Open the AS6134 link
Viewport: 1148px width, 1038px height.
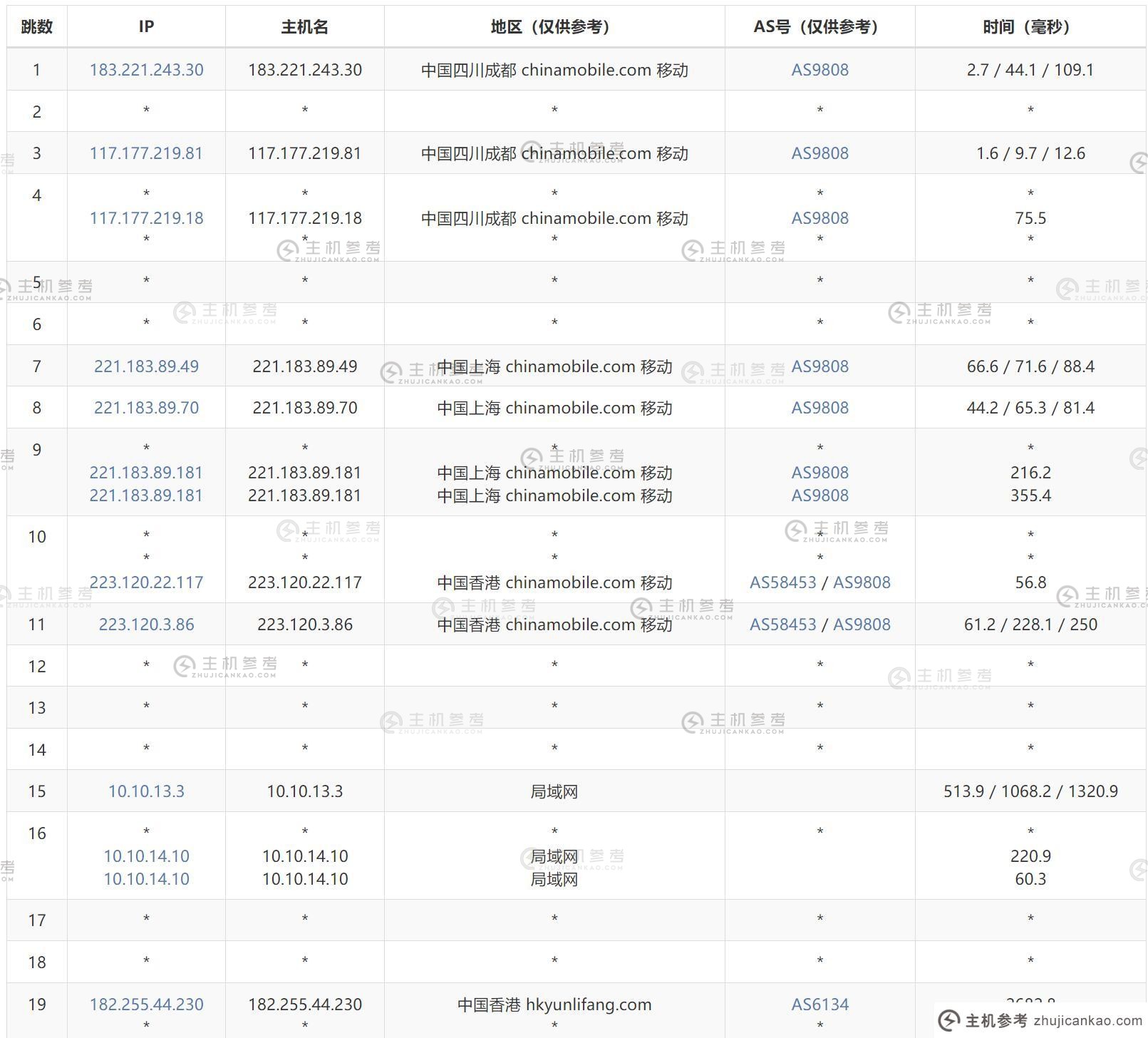click(819, 1004)
